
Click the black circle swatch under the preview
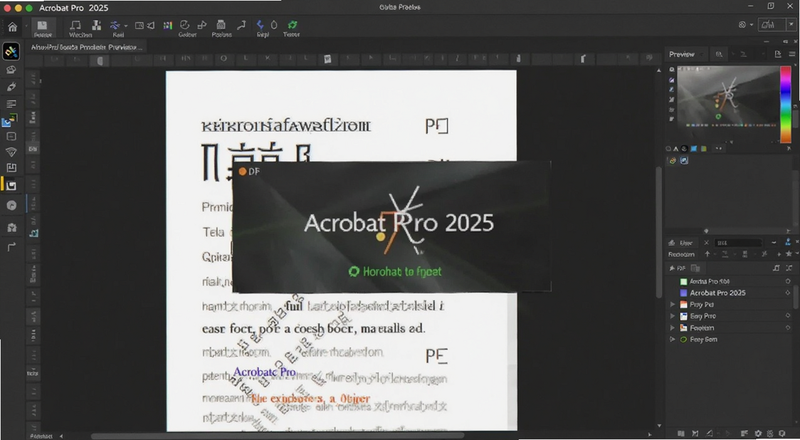[685, 149]
